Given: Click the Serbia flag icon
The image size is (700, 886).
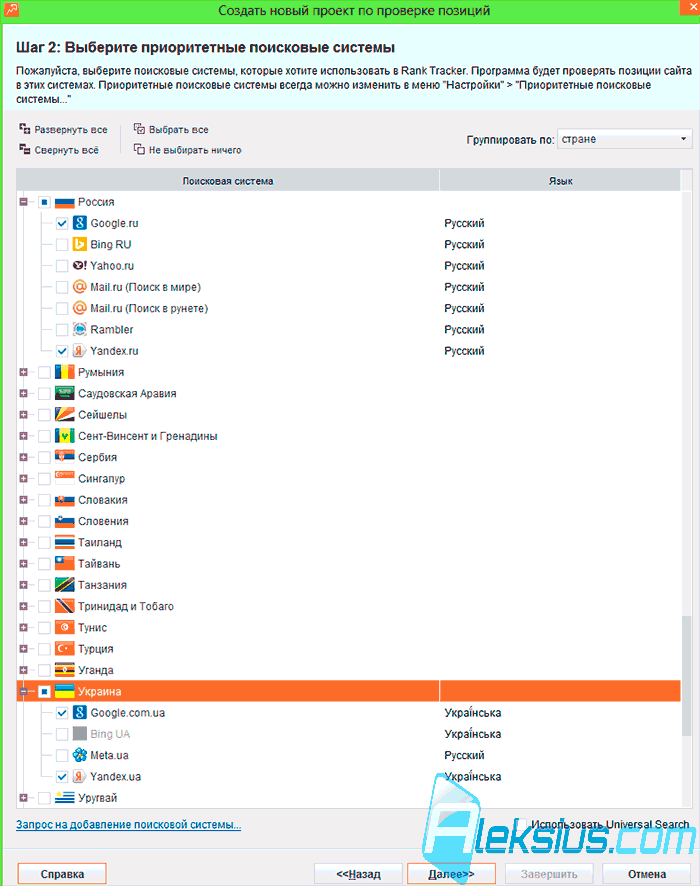Looking at the screenshot, I should 64,457.
